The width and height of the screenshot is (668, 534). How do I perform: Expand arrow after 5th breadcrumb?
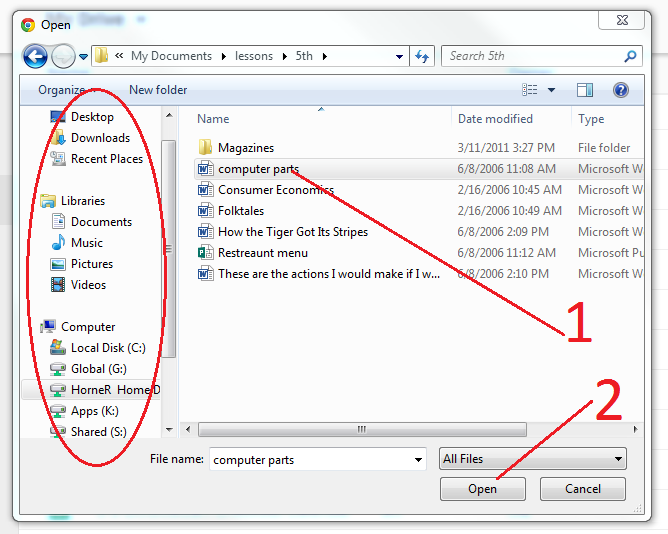tap(325, 56)
